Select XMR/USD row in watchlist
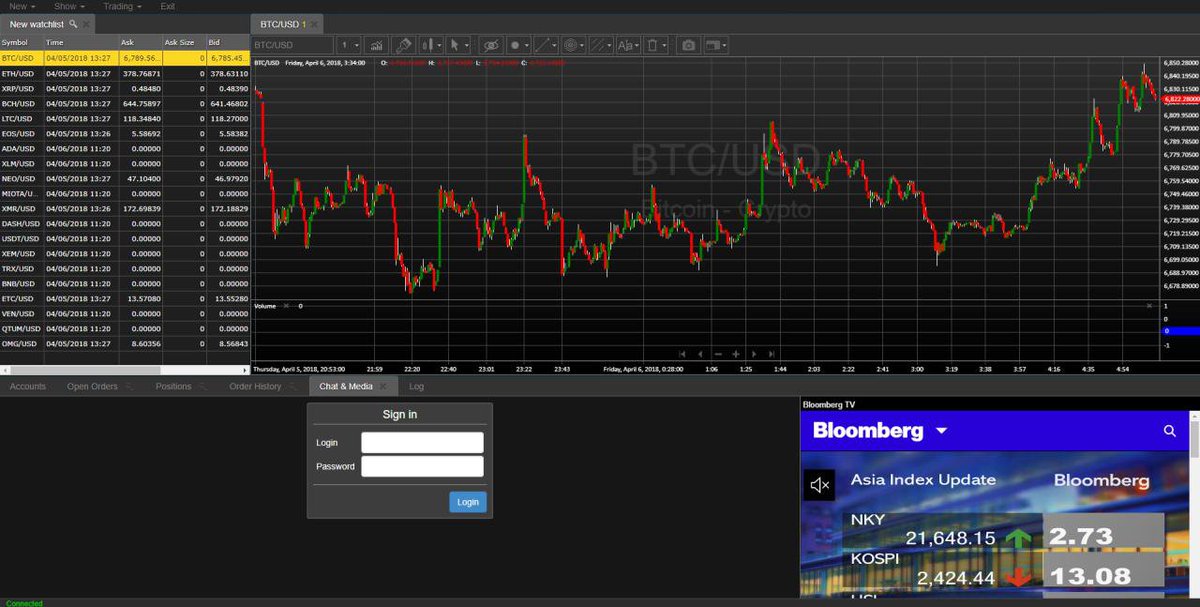The image size is (1200, 607). (125, 208)
